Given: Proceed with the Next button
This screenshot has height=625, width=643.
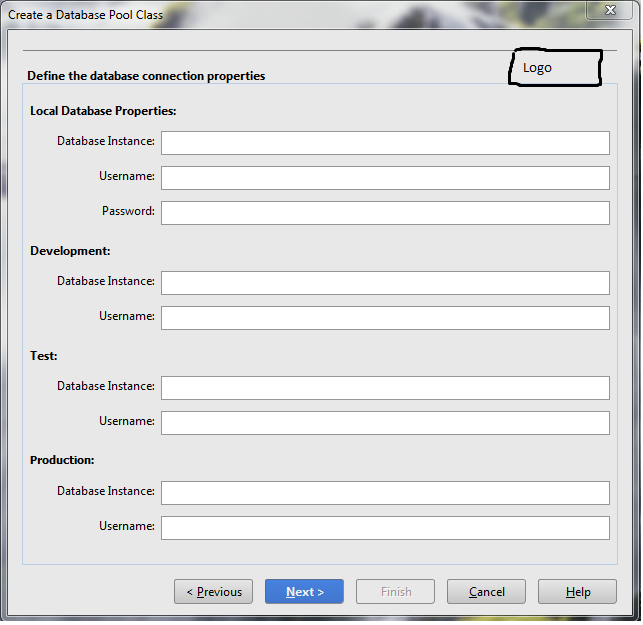Looking at the screenshot, I should coord(304,591).
